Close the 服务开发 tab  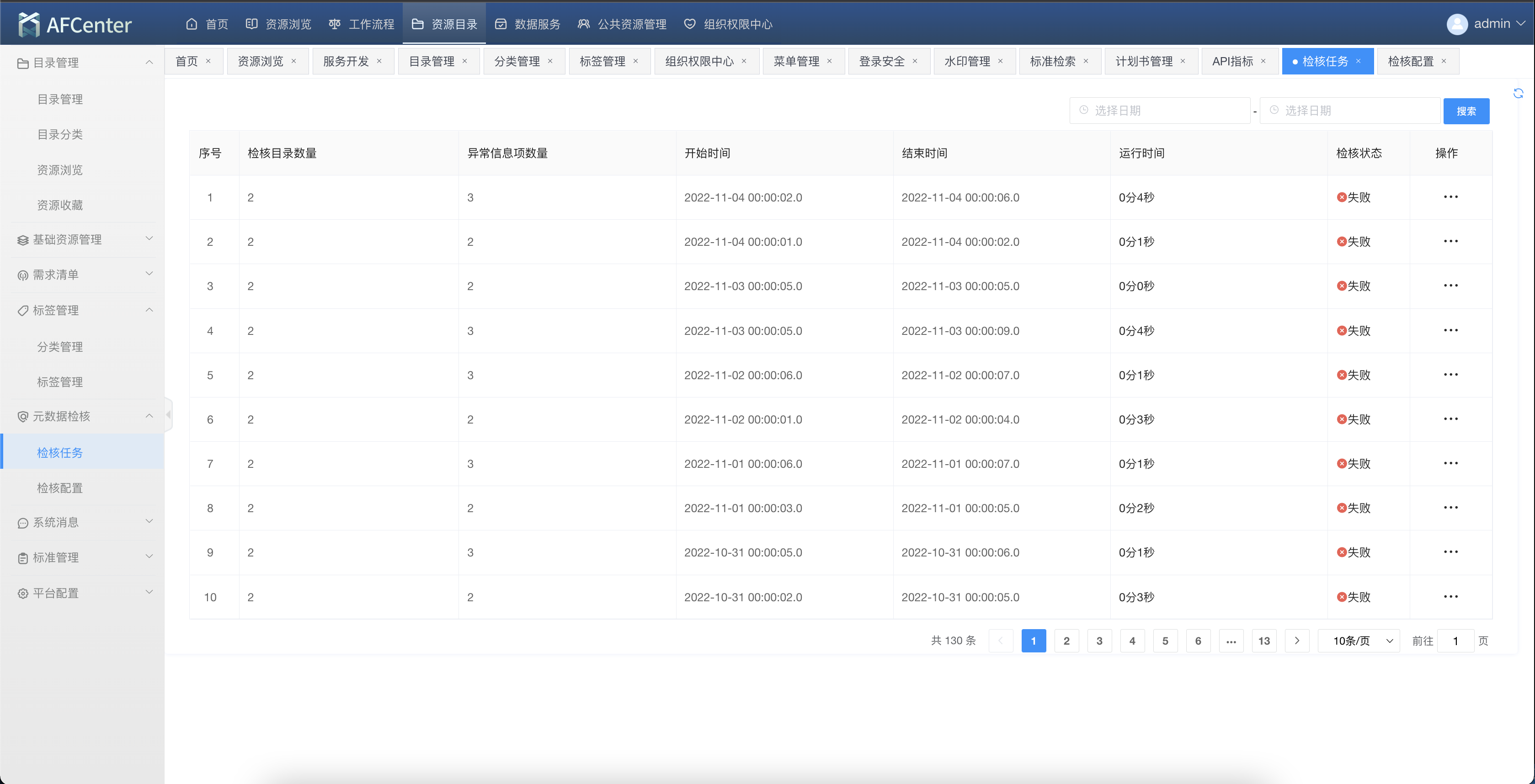(379, 61)
